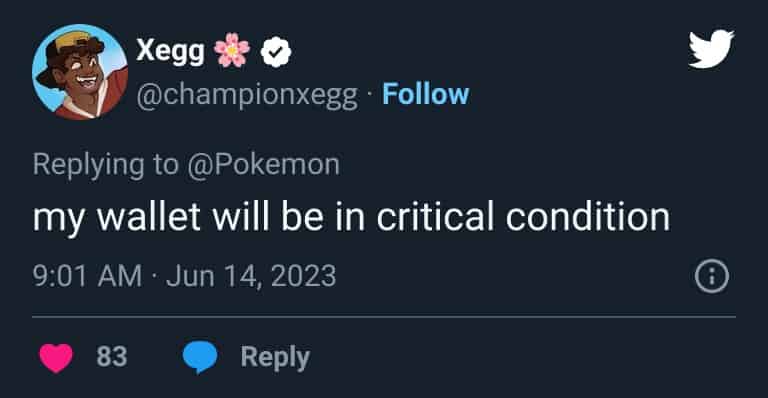Click the Twitter bird logo
The height and width of the screenshot is (398, 768).
pyautogui.click(x=711, y=48)
